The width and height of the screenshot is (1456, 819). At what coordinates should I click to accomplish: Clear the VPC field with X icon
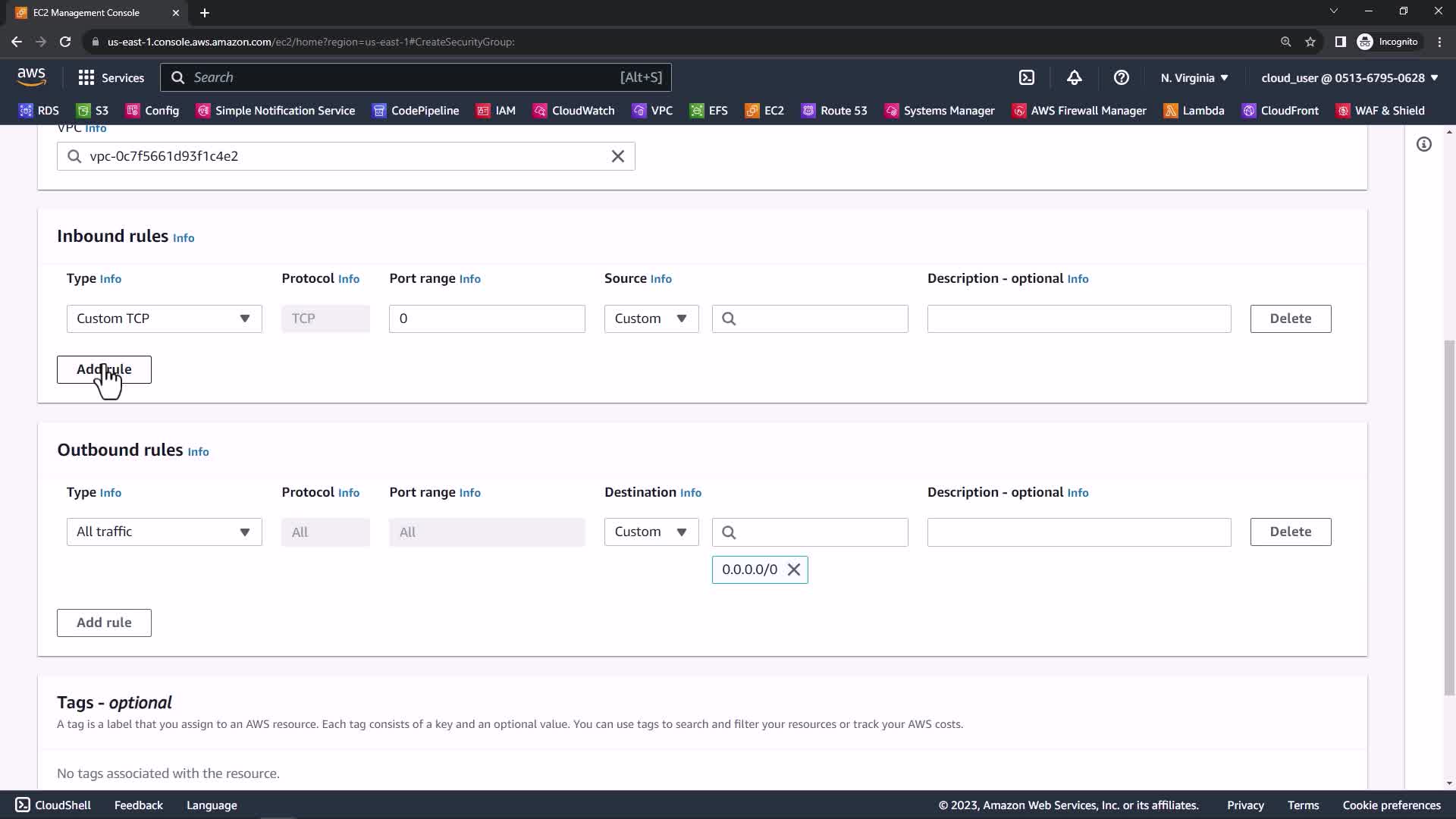[x=617, y=156]
